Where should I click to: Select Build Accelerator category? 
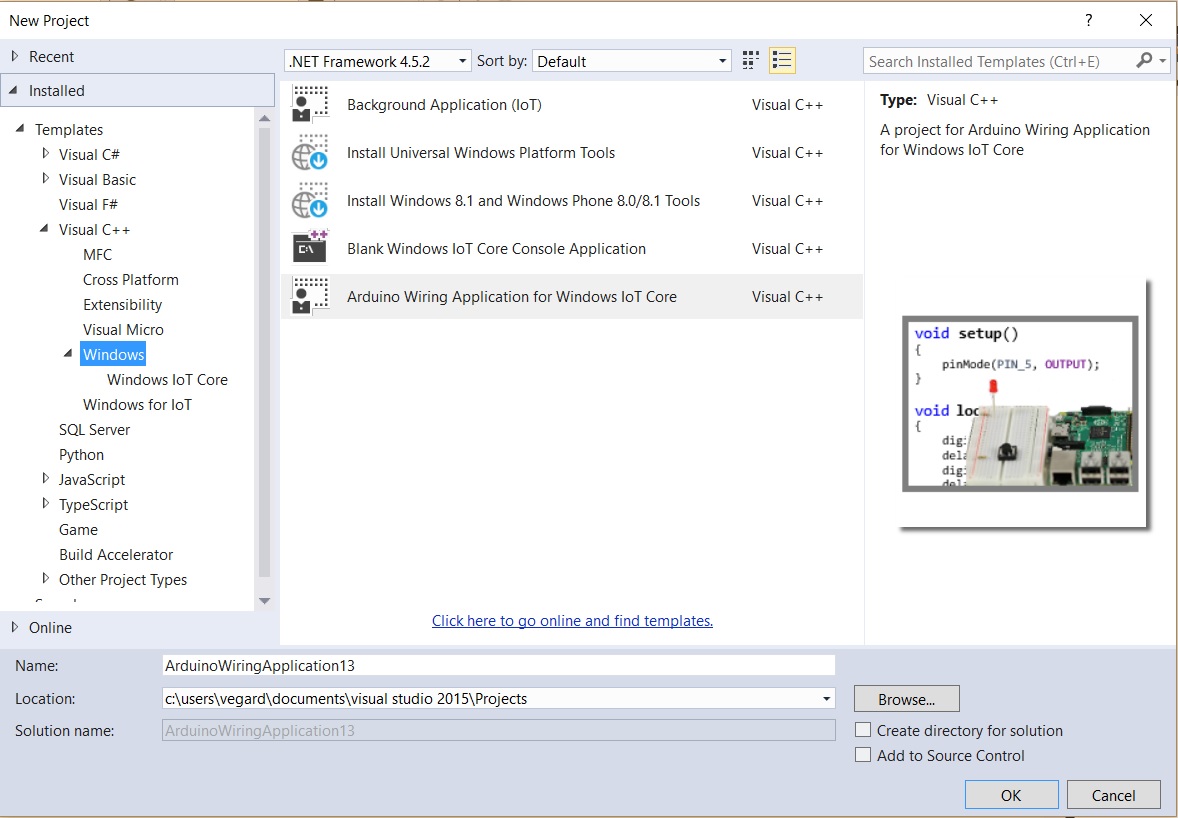pos(116,554)
